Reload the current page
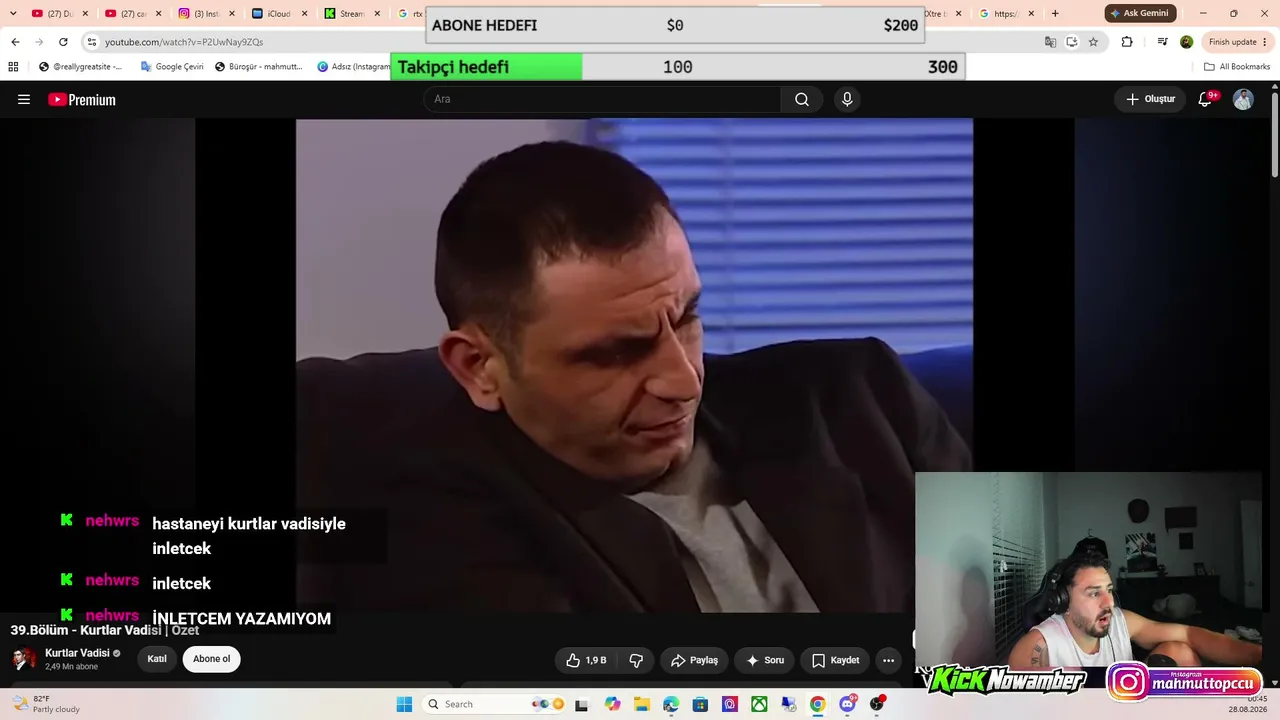1280x720 pixels. (63, 42)
